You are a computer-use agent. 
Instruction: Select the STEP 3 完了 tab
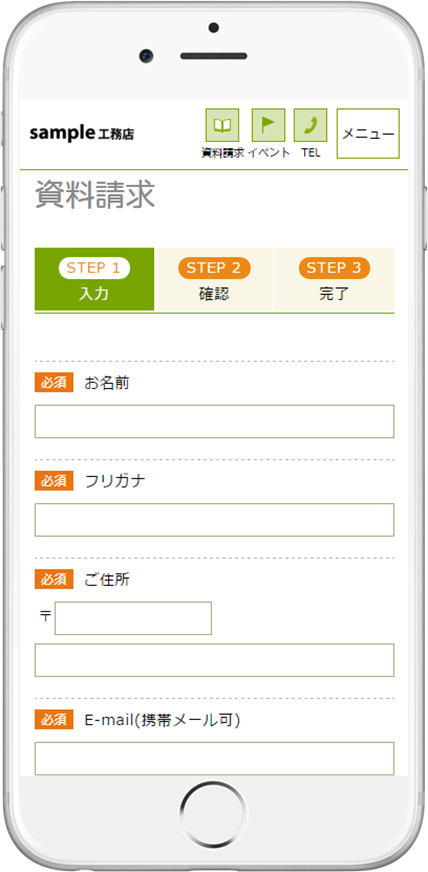(x=335, y=279)
